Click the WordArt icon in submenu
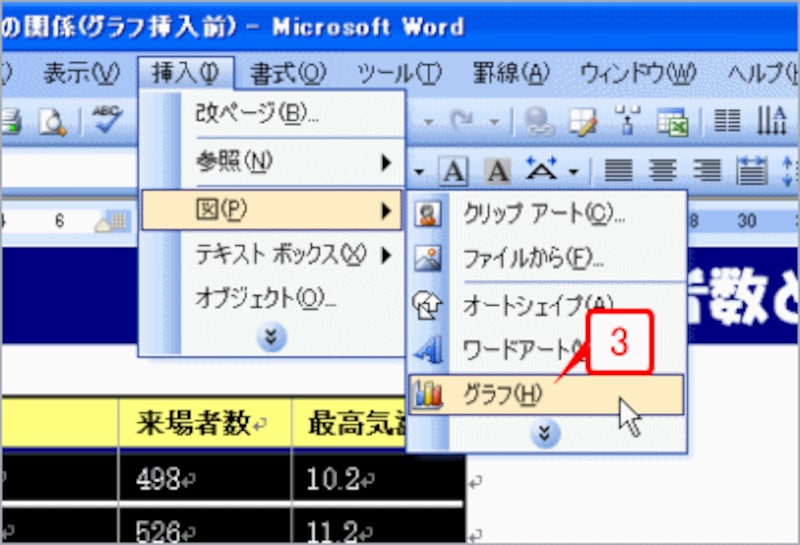This screenshot has height=545, width=800. (x=428, y=350)
